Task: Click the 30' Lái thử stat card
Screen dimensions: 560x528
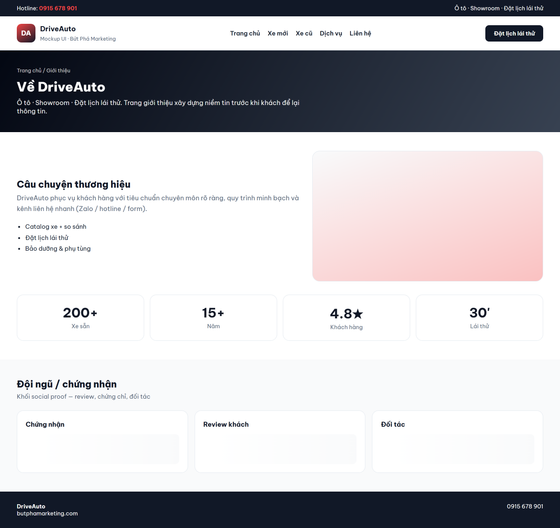Action: pyautogui.click(x=479, y=318)
